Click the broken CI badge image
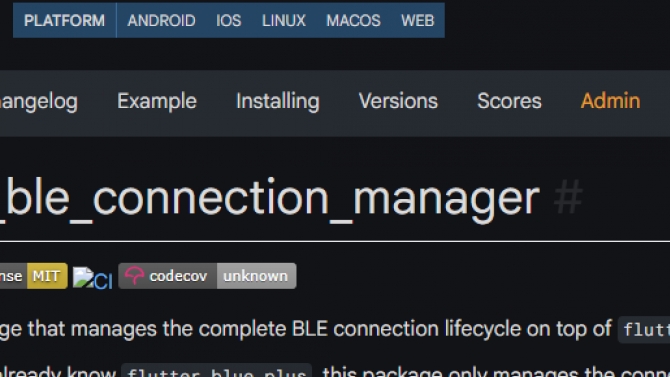The width and height of the screenshot is (670, 377). pos(92,278)
